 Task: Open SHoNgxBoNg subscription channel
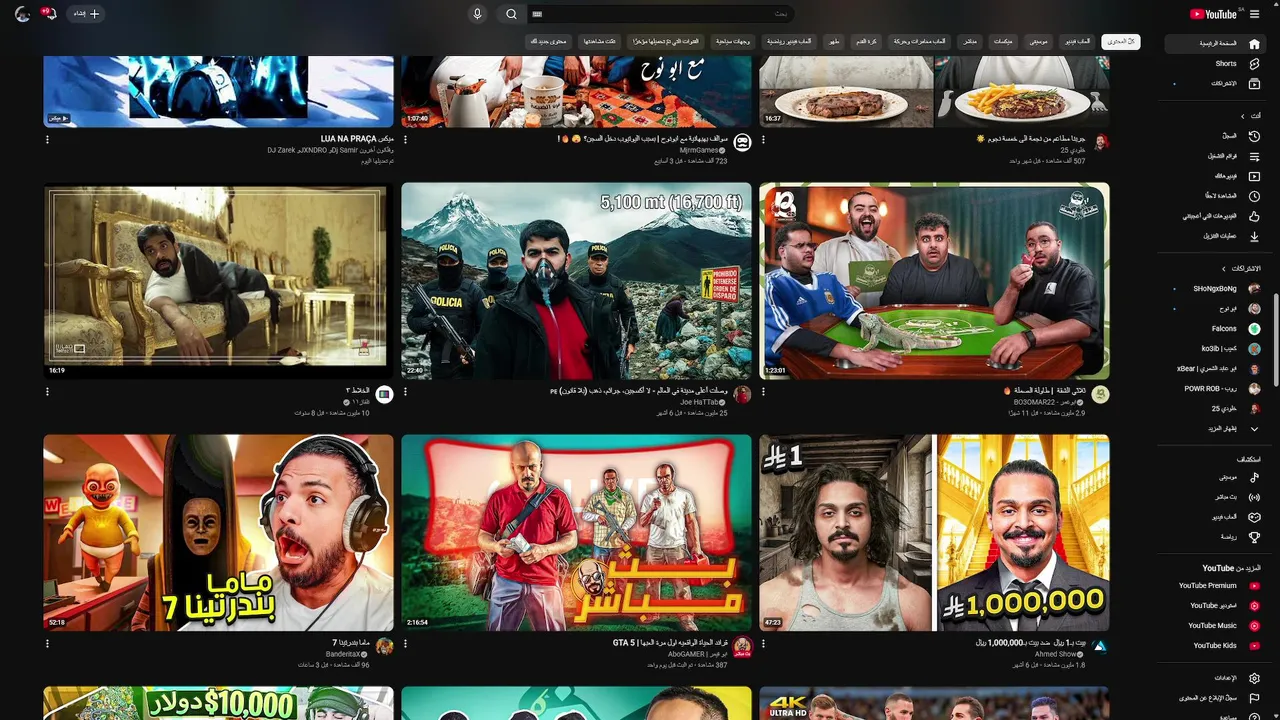1214,289
